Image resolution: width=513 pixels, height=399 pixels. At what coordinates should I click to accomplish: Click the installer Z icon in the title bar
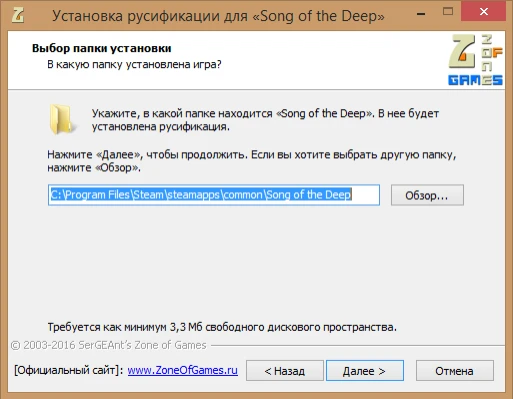tap(17, 15)
